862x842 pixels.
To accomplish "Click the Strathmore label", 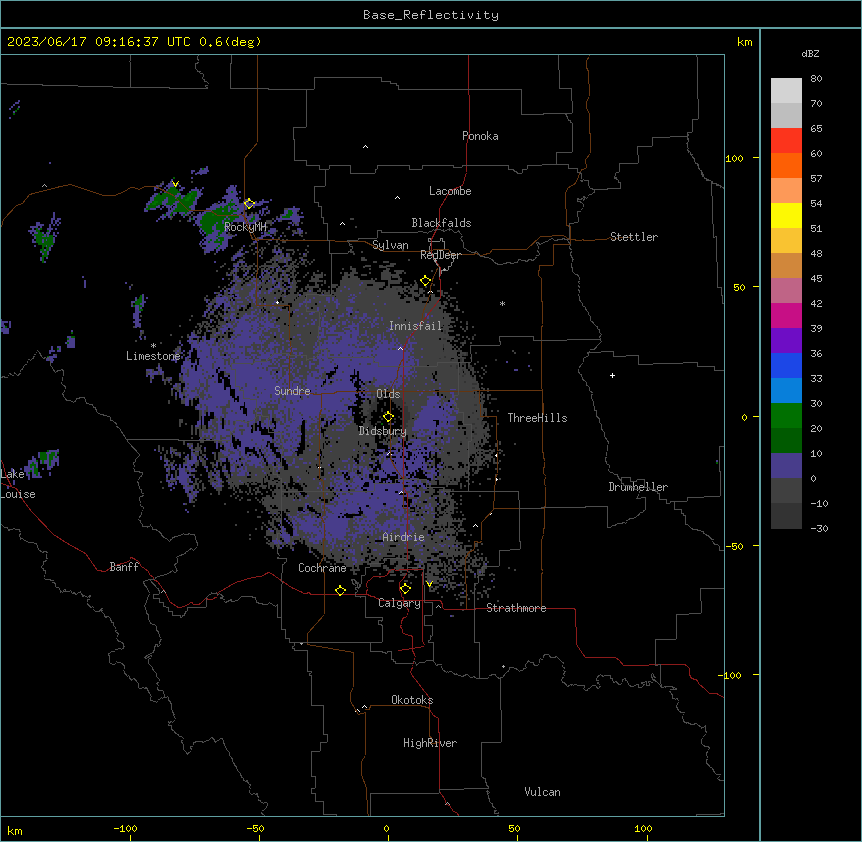I will pos(516,608).
